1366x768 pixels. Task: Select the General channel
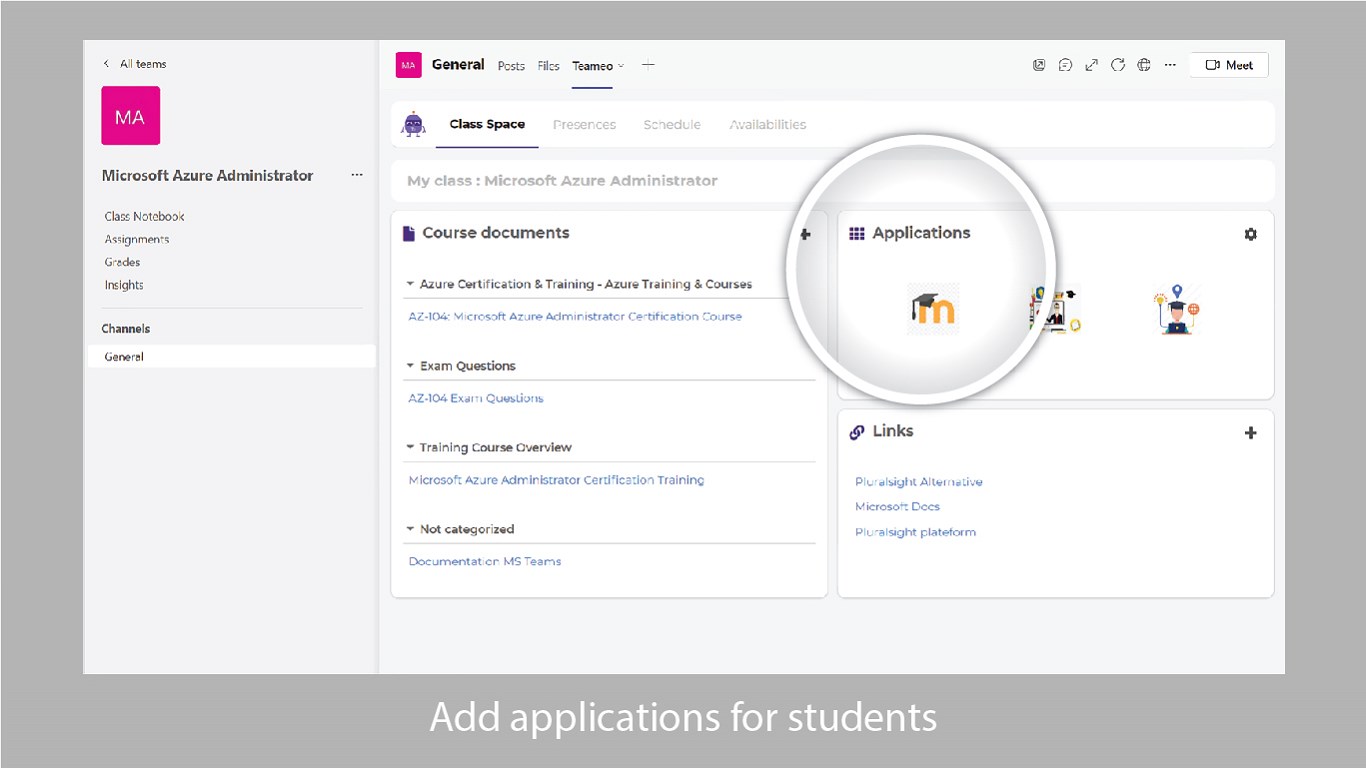click(232, 356)
